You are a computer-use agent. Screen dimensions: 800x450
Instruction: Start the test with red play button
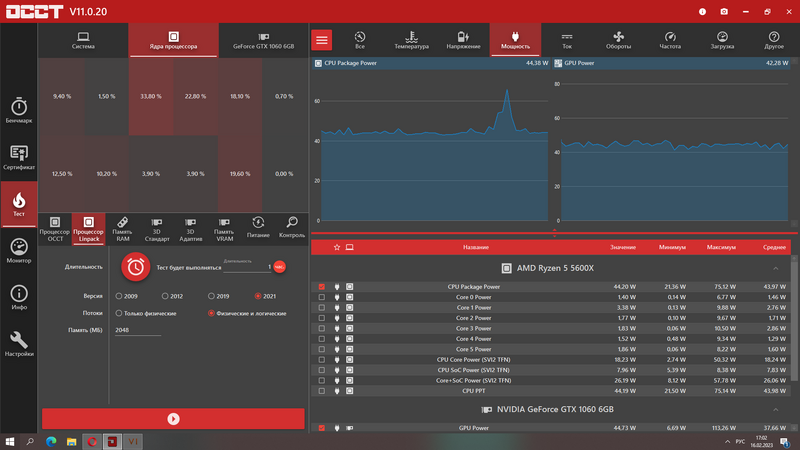(173, 419)
